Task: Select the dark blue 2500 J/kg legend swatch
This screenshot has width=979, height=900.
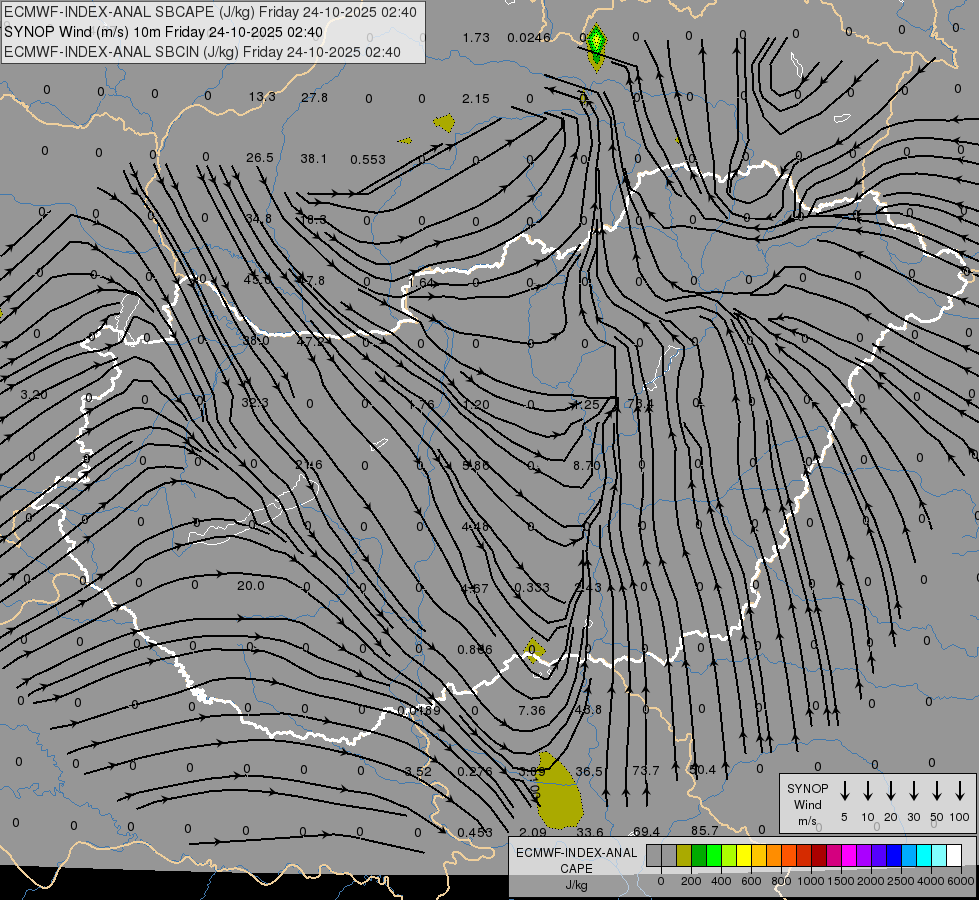Action: click(893, 856)
